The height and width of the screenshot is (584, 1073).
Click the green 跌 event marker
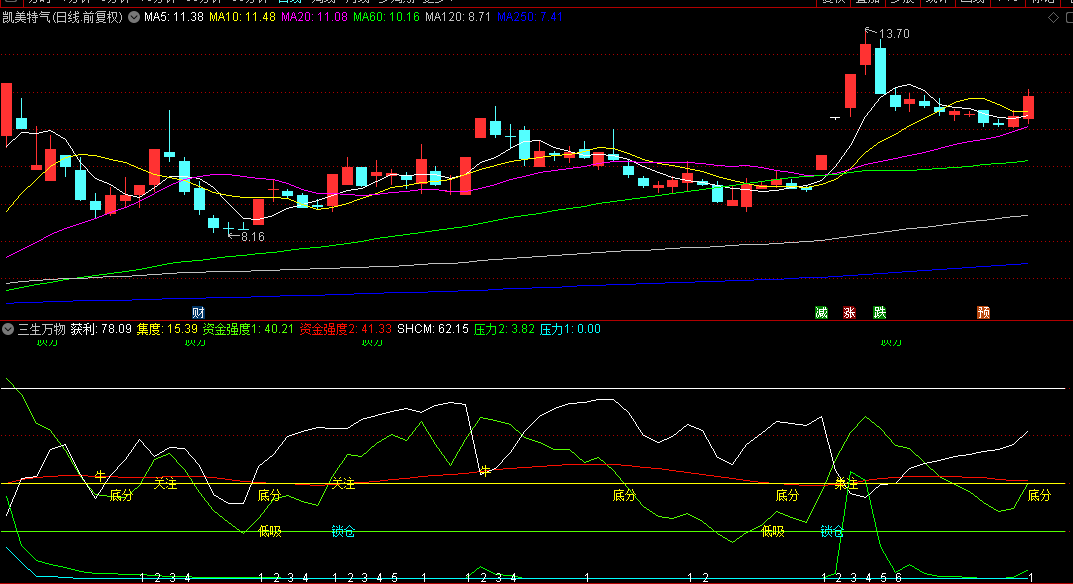point(879,313)
